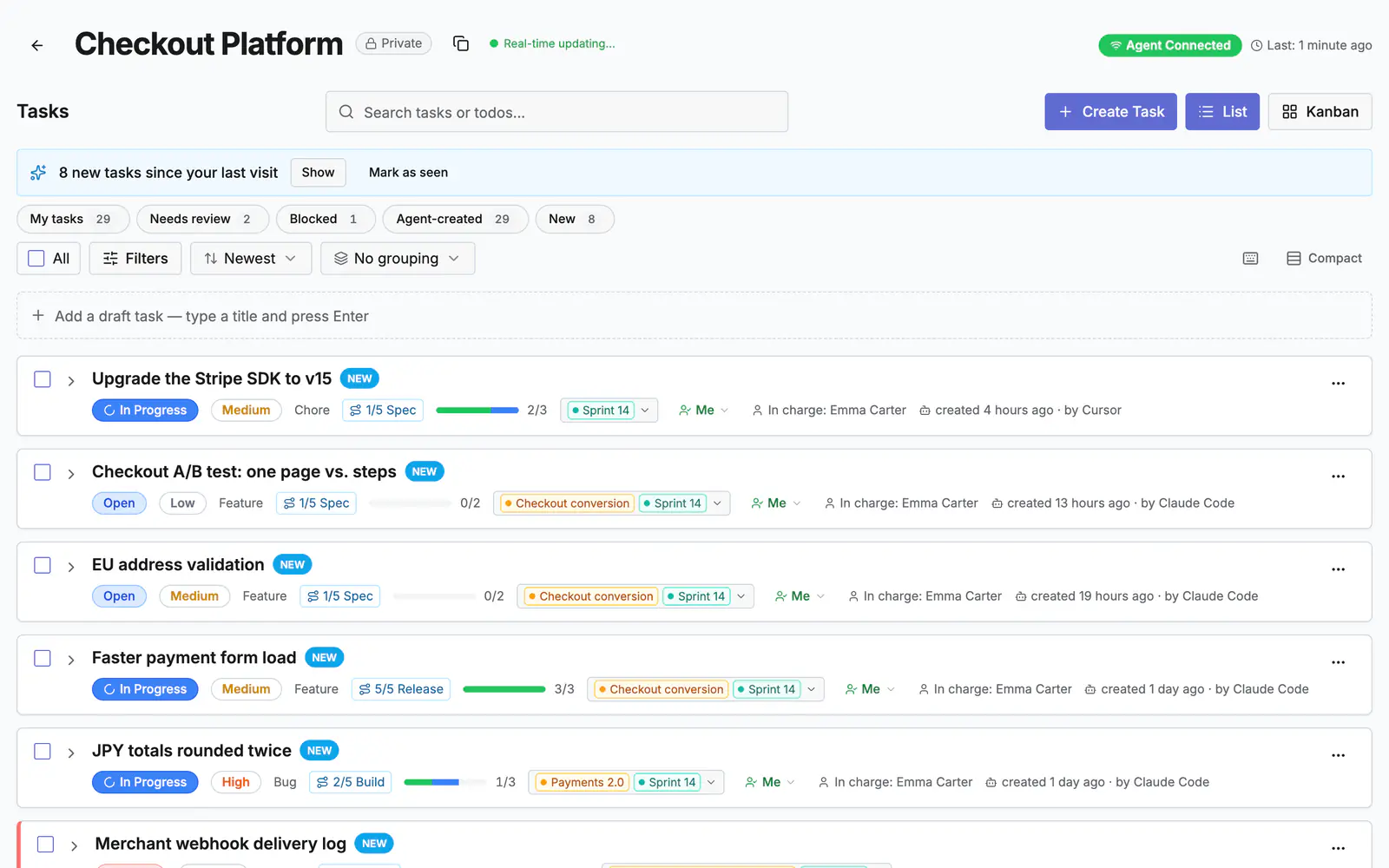1389x868 pixels.
Task: Select the Merchant webhook delivery log checkbox
Action: click(x=46, y=844)
